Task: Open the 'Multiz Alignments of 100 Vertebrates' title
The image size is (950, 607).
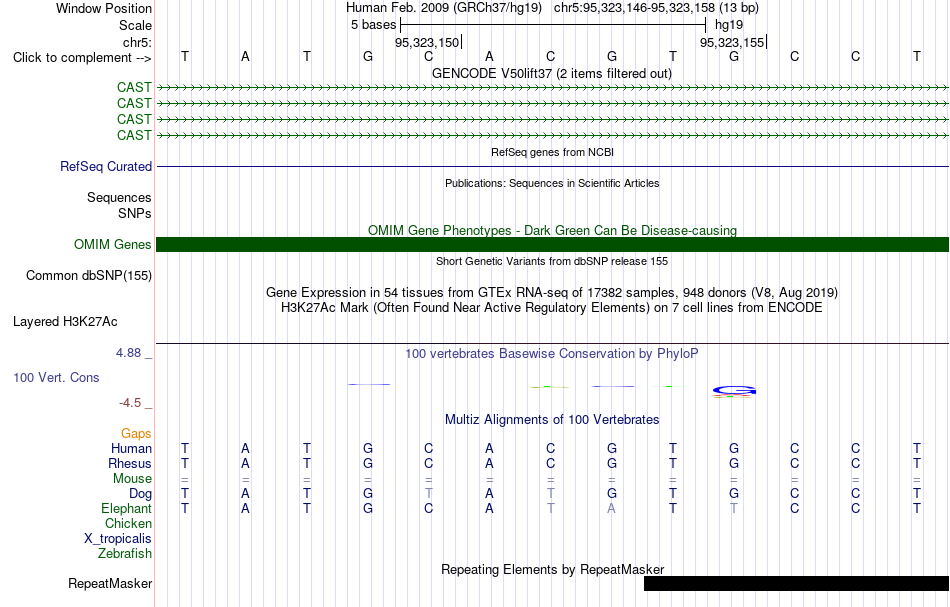Action: pos(552,419)
